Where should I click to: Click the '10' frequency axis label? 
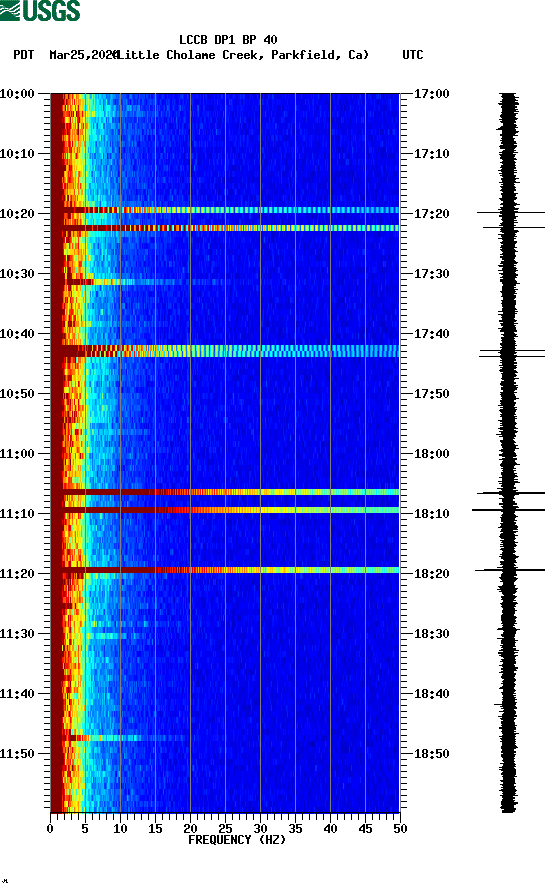tap(120, 829)
